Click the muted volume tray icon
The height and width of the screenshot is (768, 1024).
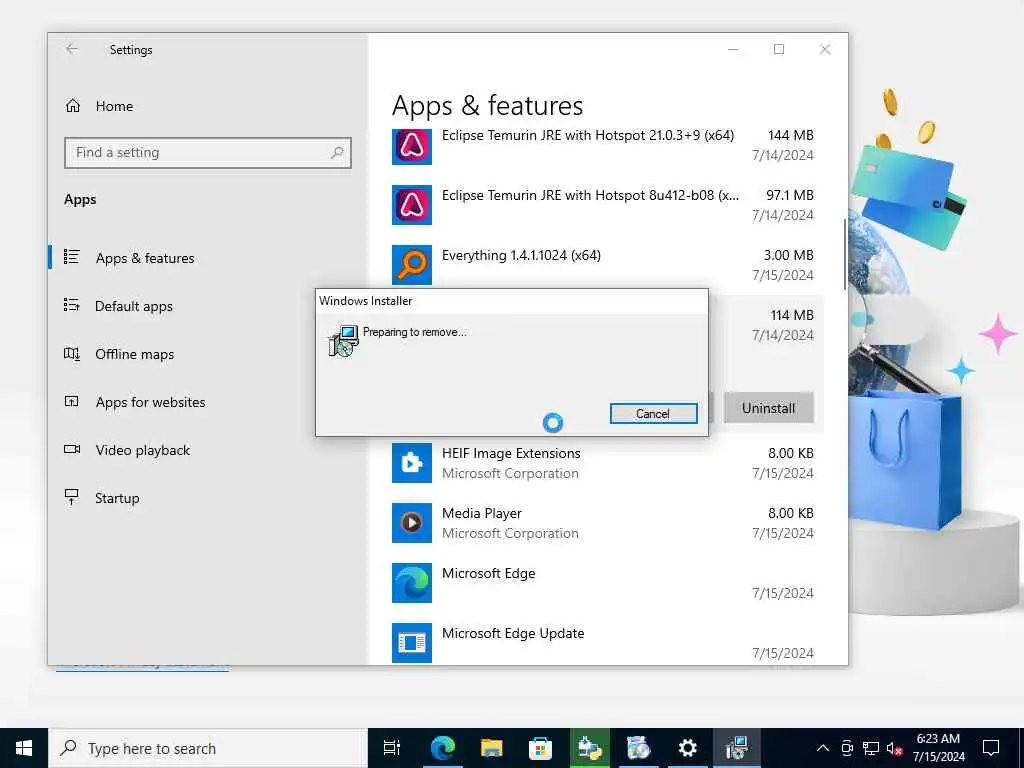tap(895, 748)
